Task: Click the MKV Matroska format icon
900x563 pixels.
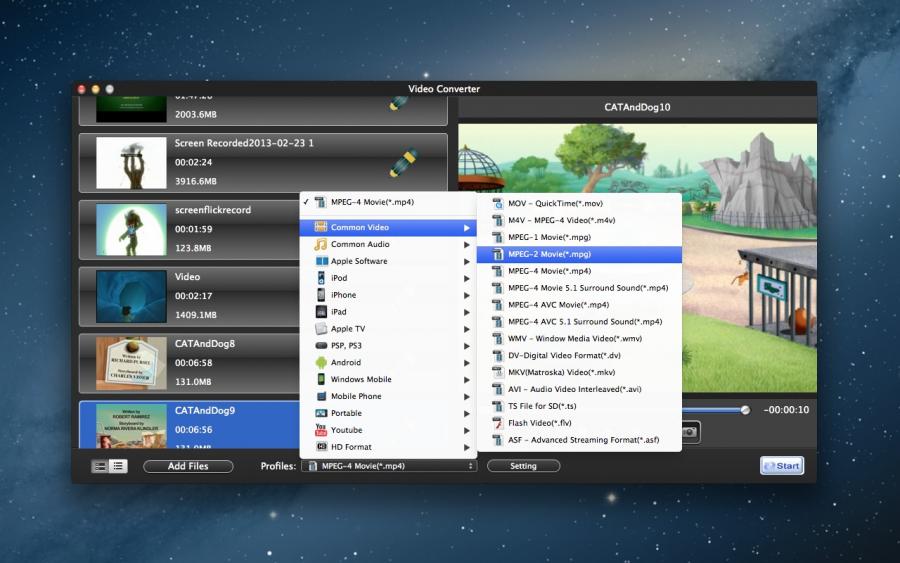Action: 498,372
